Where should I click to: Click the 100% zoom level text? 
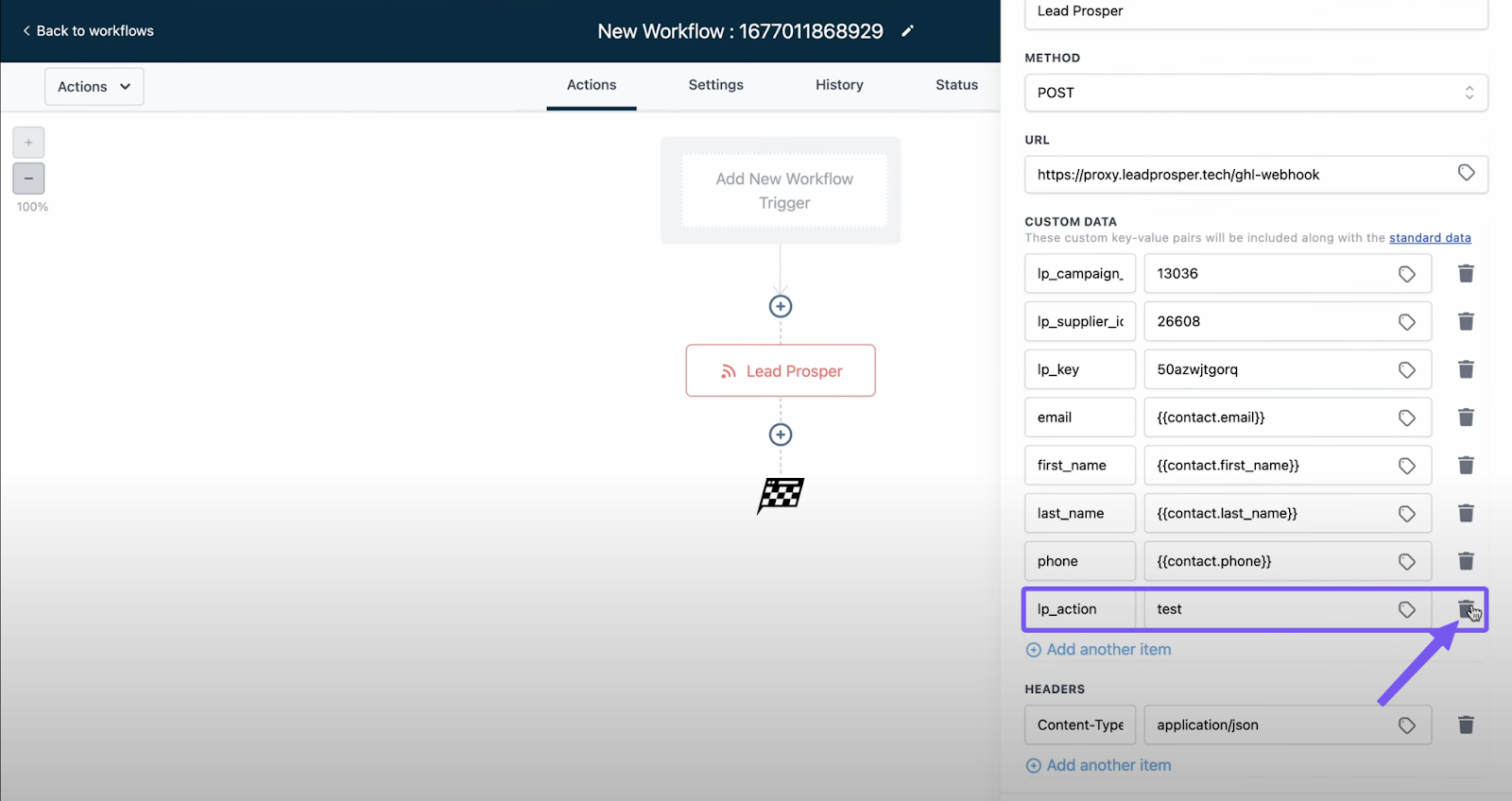(x=32, y=207)
